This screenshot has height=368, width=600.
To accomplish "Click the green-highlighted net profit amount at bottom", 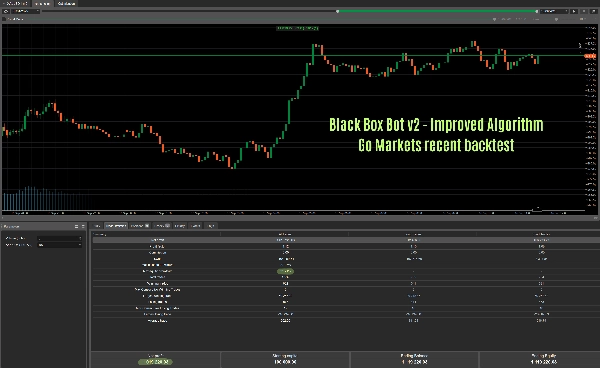I will click(x=155, y=361).
